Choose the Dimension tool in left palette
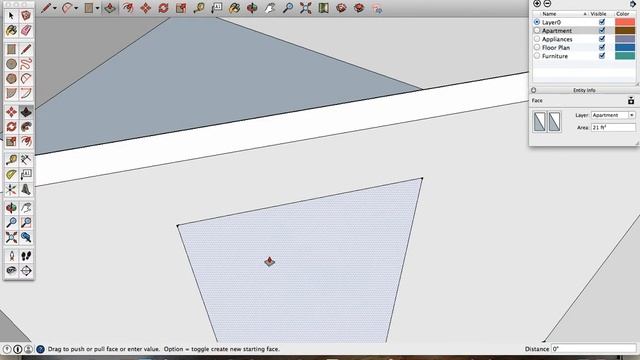 point(26,160)
